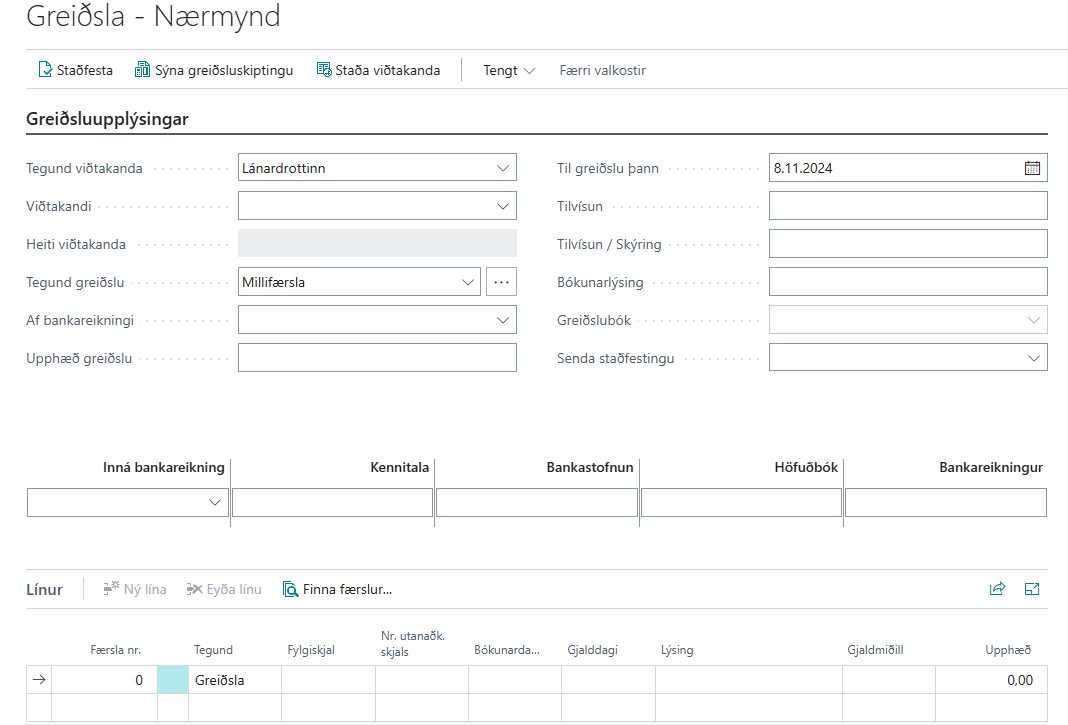This screenshot has height=725, width=1068.
Task: Open Sýna greiðsluskiptingu from toolbar
Action: click(142, 70)
